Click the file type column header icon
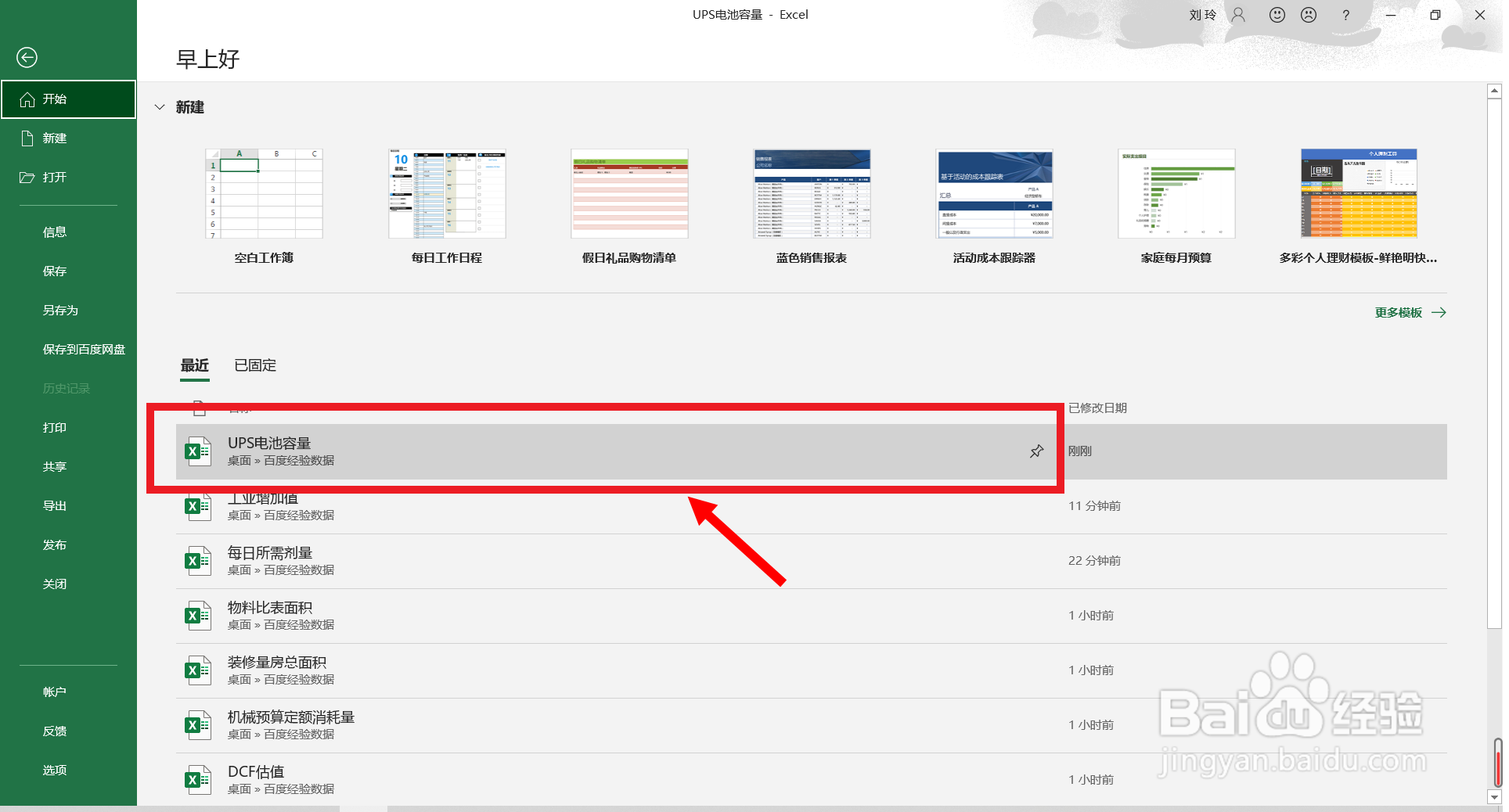This screenshot has height=812, width=1509. pyautogui.click(x=200, y=408)
